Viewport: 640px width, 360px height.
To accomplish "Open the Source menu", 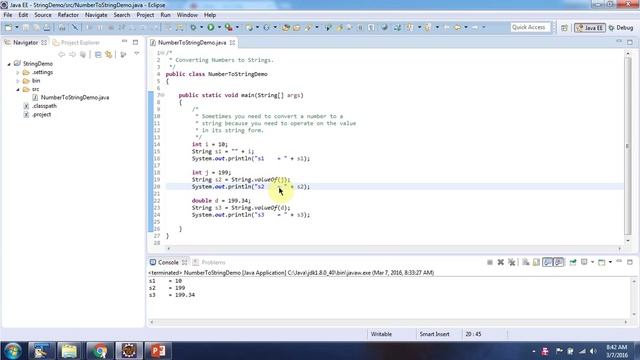I will pos(43,15).
